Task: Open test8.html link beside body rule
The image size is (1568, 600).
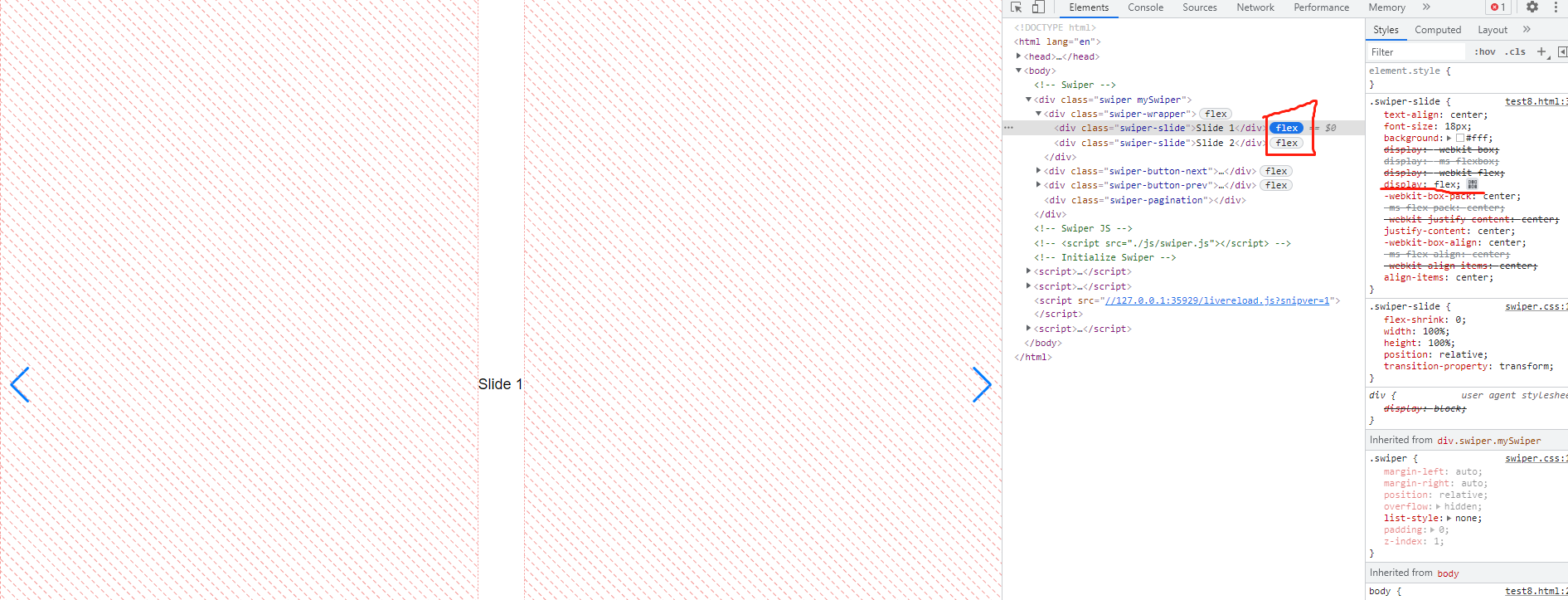Action: click(1536, 591)
